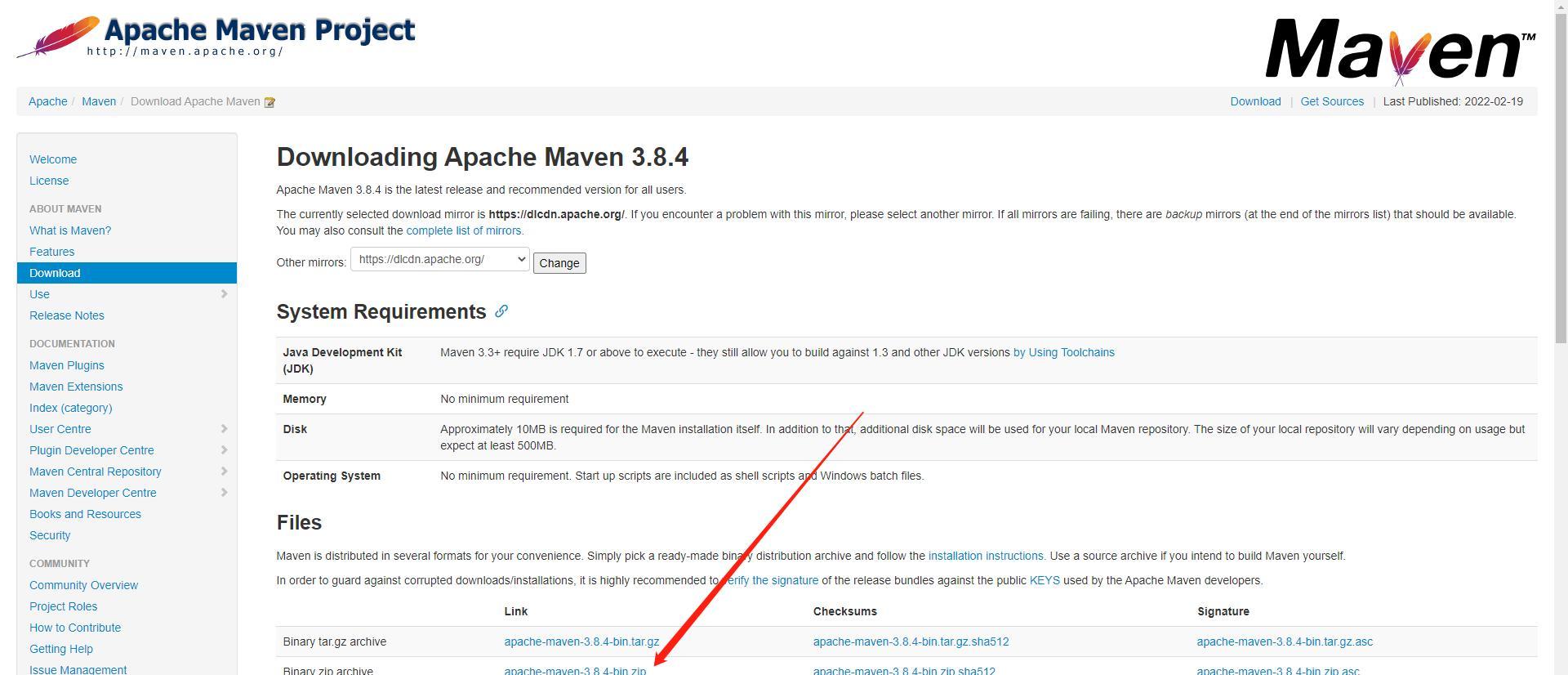Screen dimensions: 1568x675
Task: Open Release Notes in the sidebar
Action: (67, 315)
